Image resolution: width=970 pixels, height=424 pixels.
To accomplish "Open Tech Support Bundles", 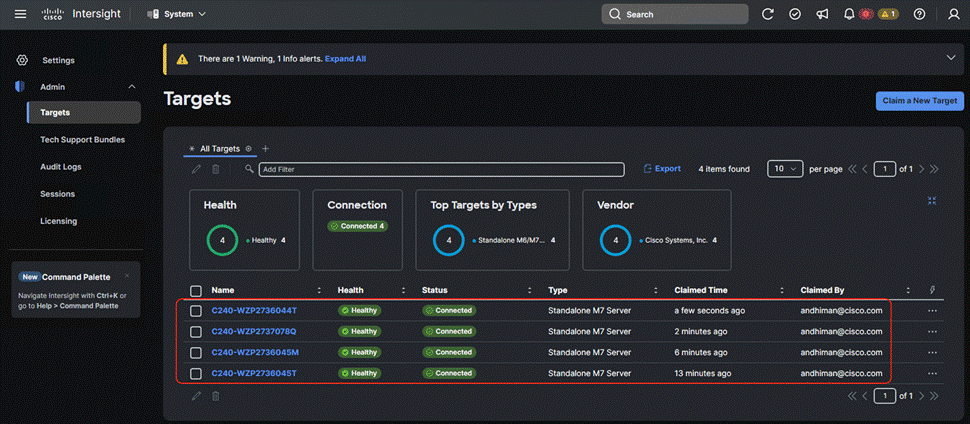I will click(x=82, y=140).
